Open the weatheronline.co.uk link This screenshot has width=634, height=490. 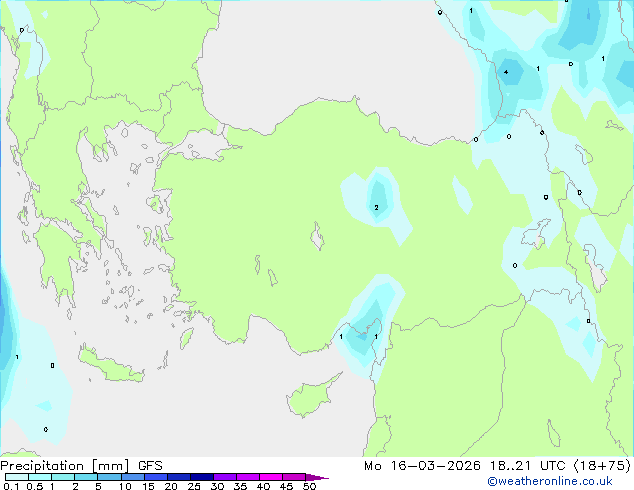pos(550,481)
